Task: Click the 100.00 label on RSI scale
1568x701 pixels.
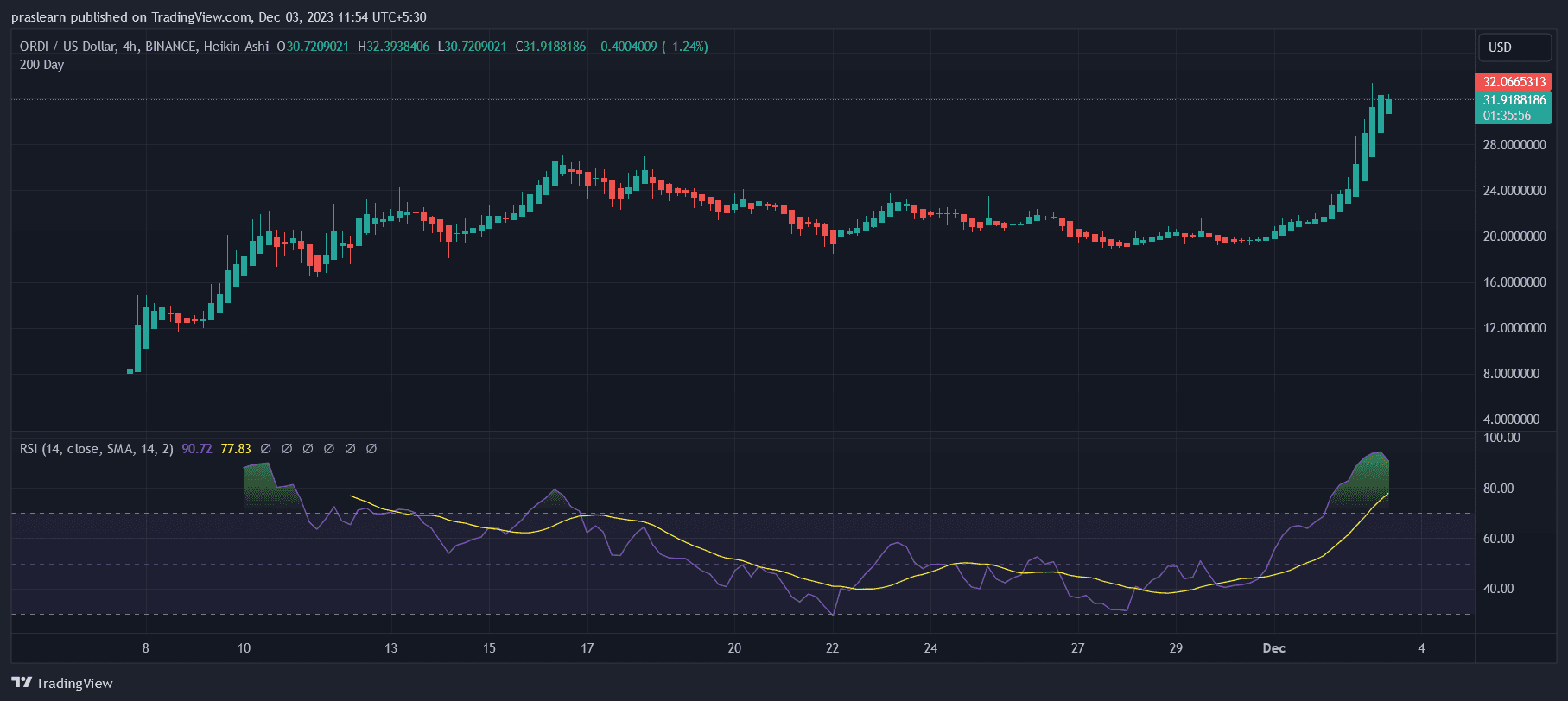Action: click(1501, 438)
